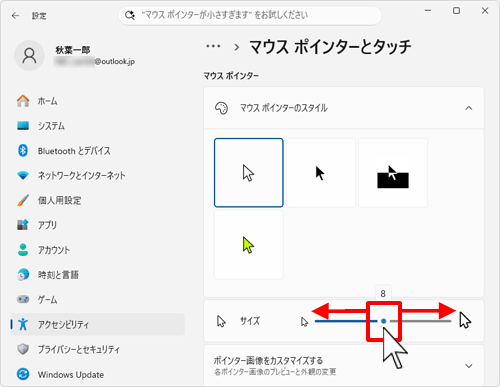Select the inverted mouse pointer style
500x387 pixels.
tap(393, 173)
